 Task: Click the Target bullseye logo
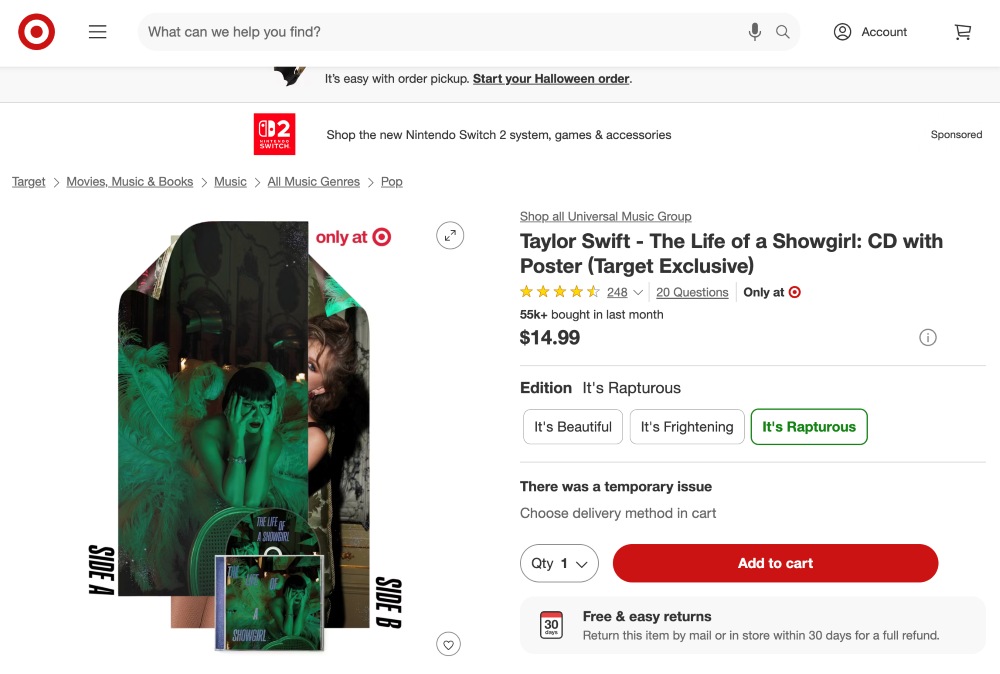[37, 32]
